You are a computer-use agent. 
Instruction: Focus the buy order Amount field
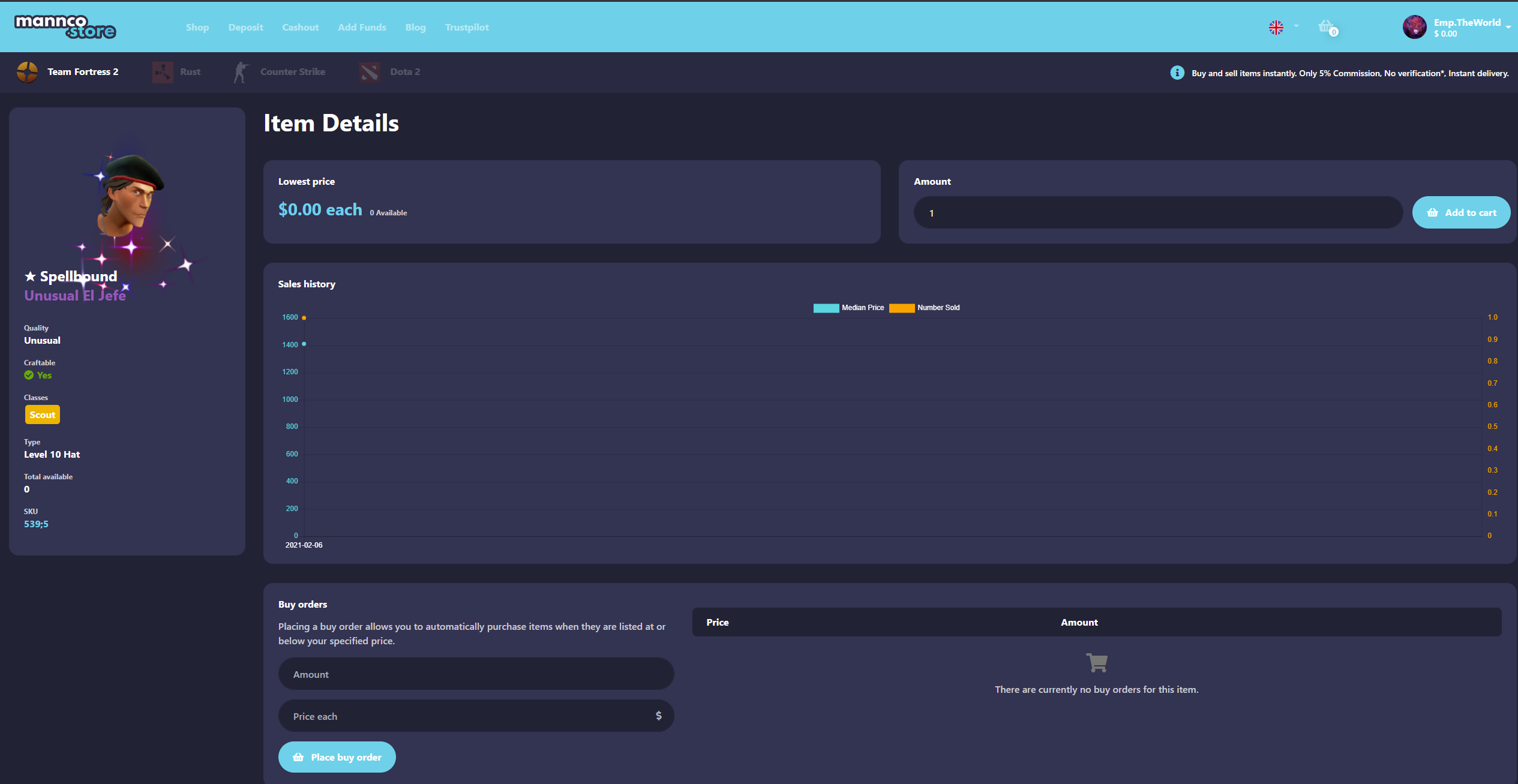(476, 674)
